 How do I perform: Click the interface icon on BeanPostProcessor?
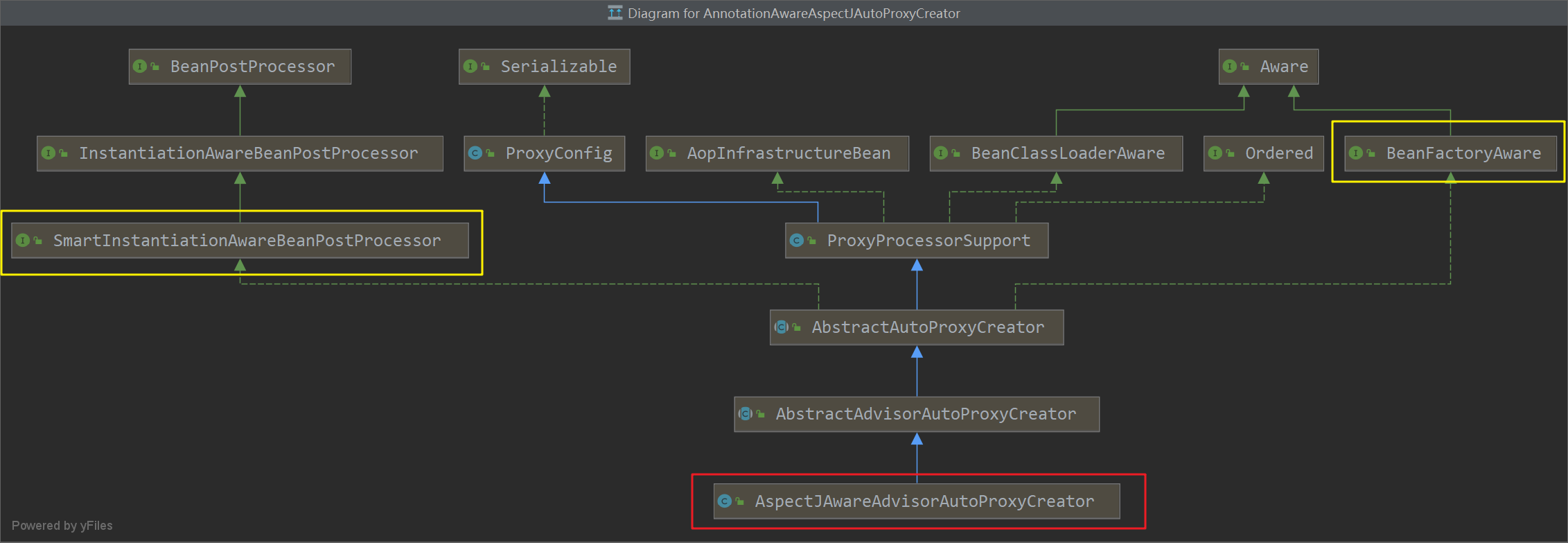coord(140,67)
